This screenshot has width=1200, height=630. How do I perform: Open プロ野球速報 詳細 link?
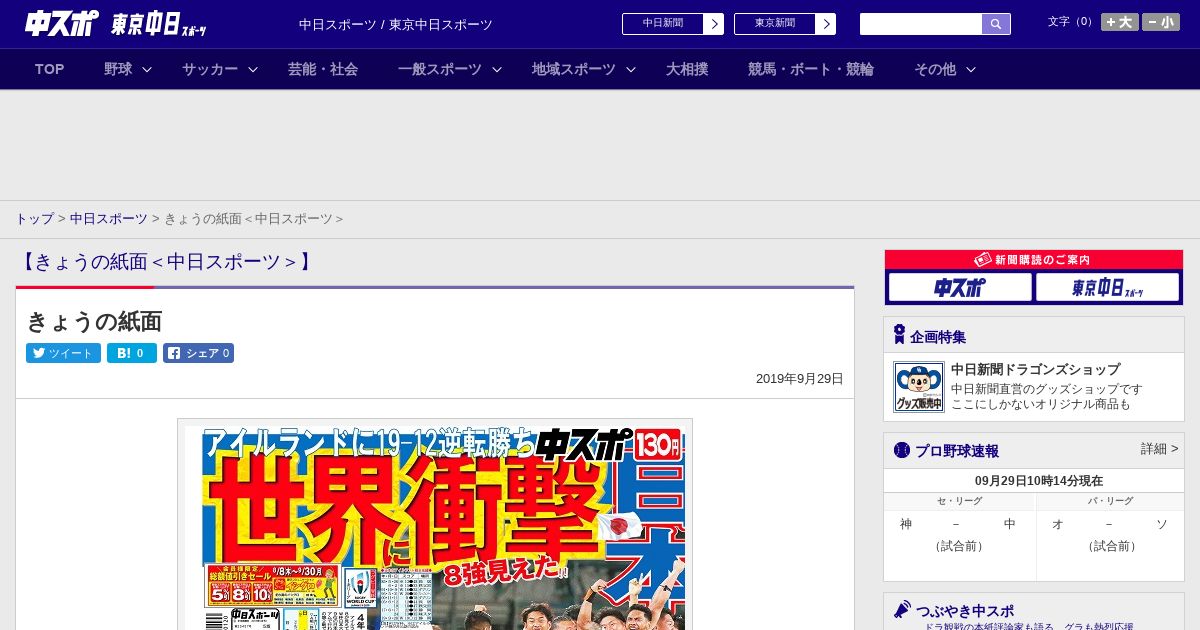[x=1159, y=449]
